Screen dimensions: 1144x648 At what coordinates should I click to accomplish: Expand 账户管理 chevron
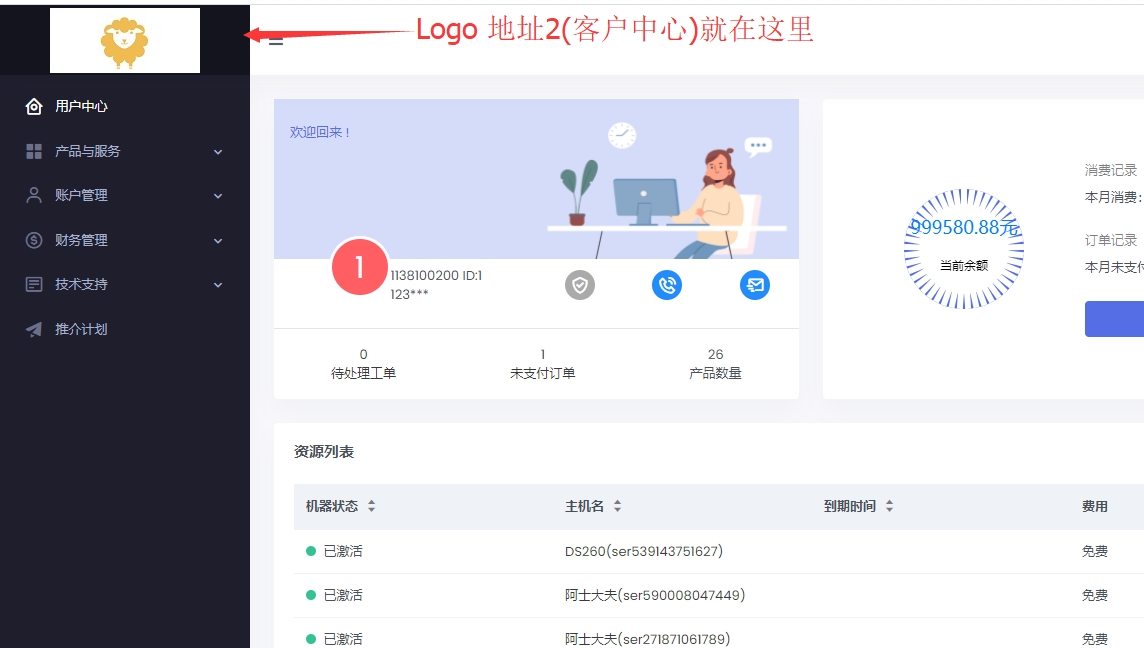point(217,196)
